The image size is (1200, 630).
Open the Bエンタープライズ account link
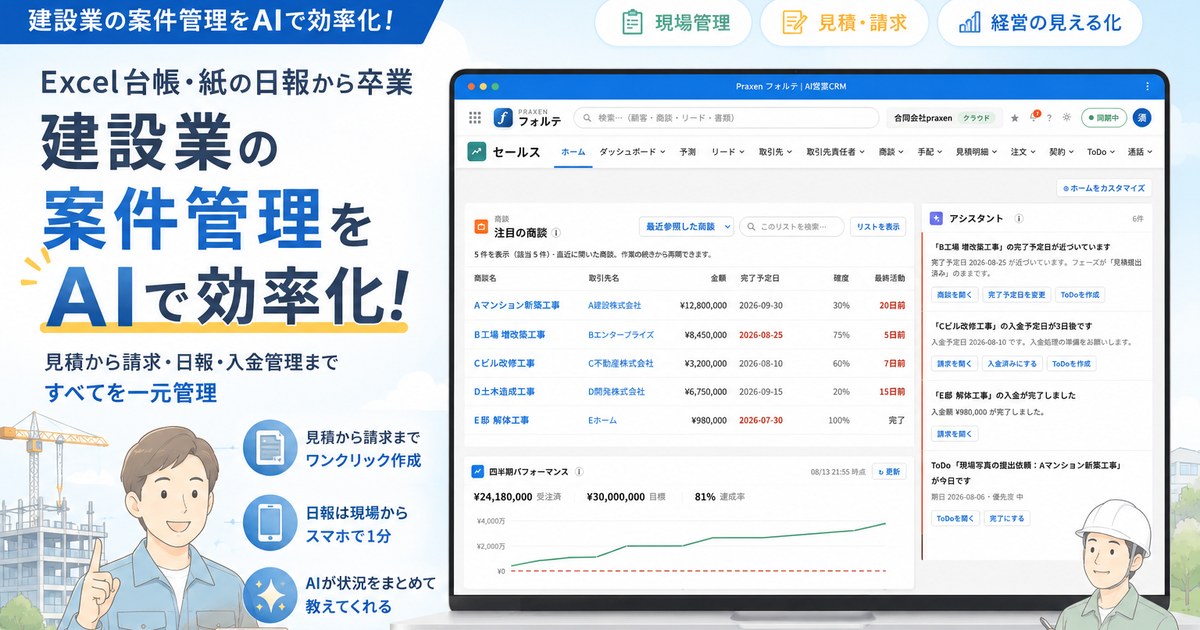621,334
